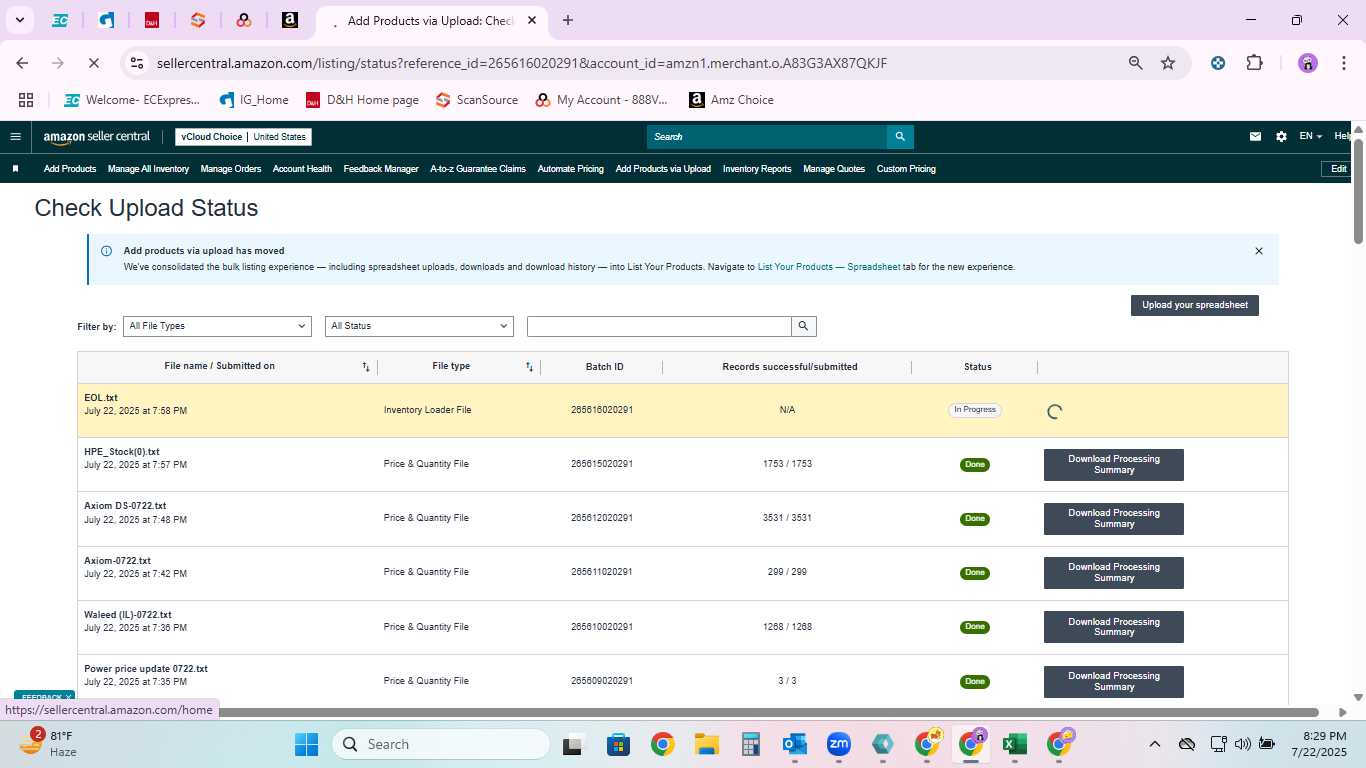Screen dimensions: 1366x768
Task: Open a new browser tab
Action: pos(568,20)
